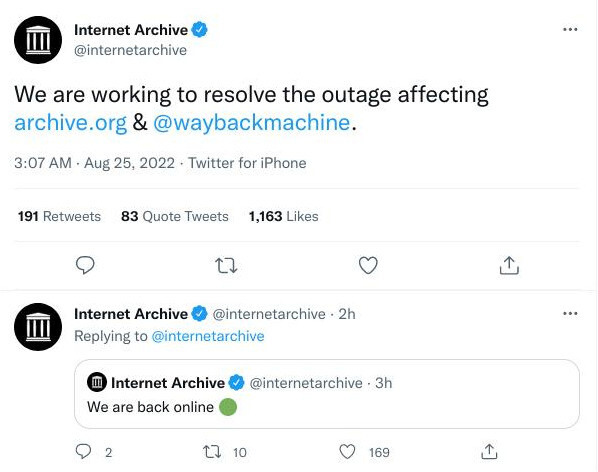The height and width of the screenshot is (472, 598).
Task: Open the @waybackmachine mention
Action: [252, 123]
